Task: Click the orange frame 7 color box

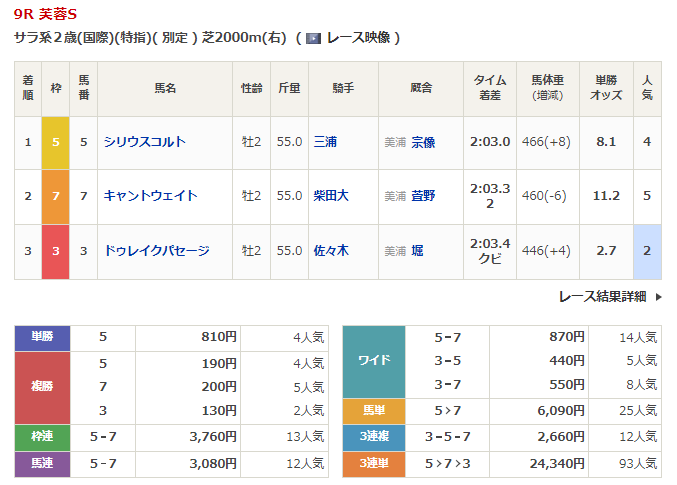Action: tap(56, 196)
